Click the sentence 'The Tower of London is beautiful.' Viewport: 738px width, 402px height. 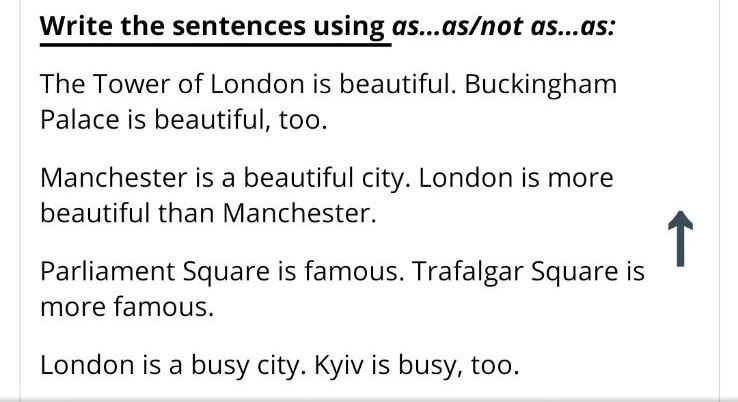(x=249, y=84)
